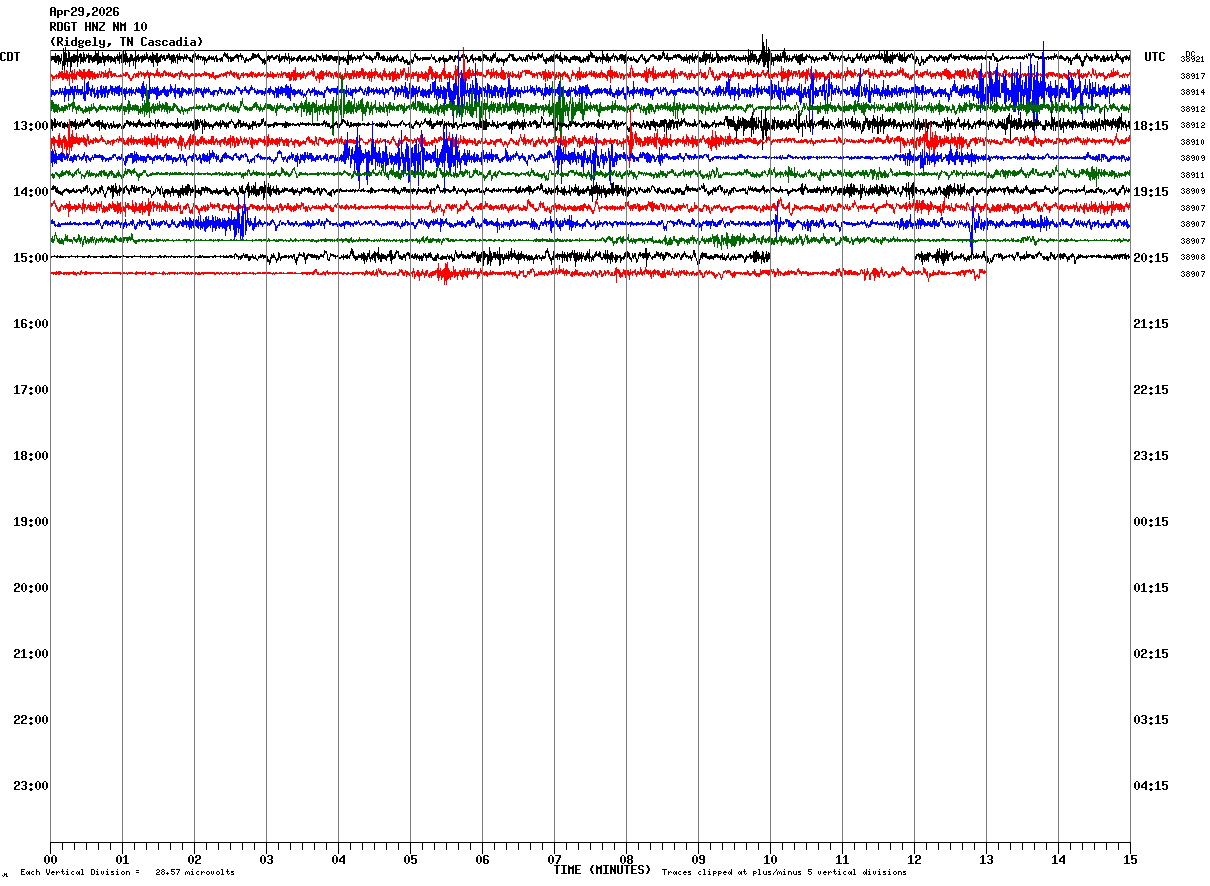Click the 01:15 UTC row label

(x=1151, y=588)
